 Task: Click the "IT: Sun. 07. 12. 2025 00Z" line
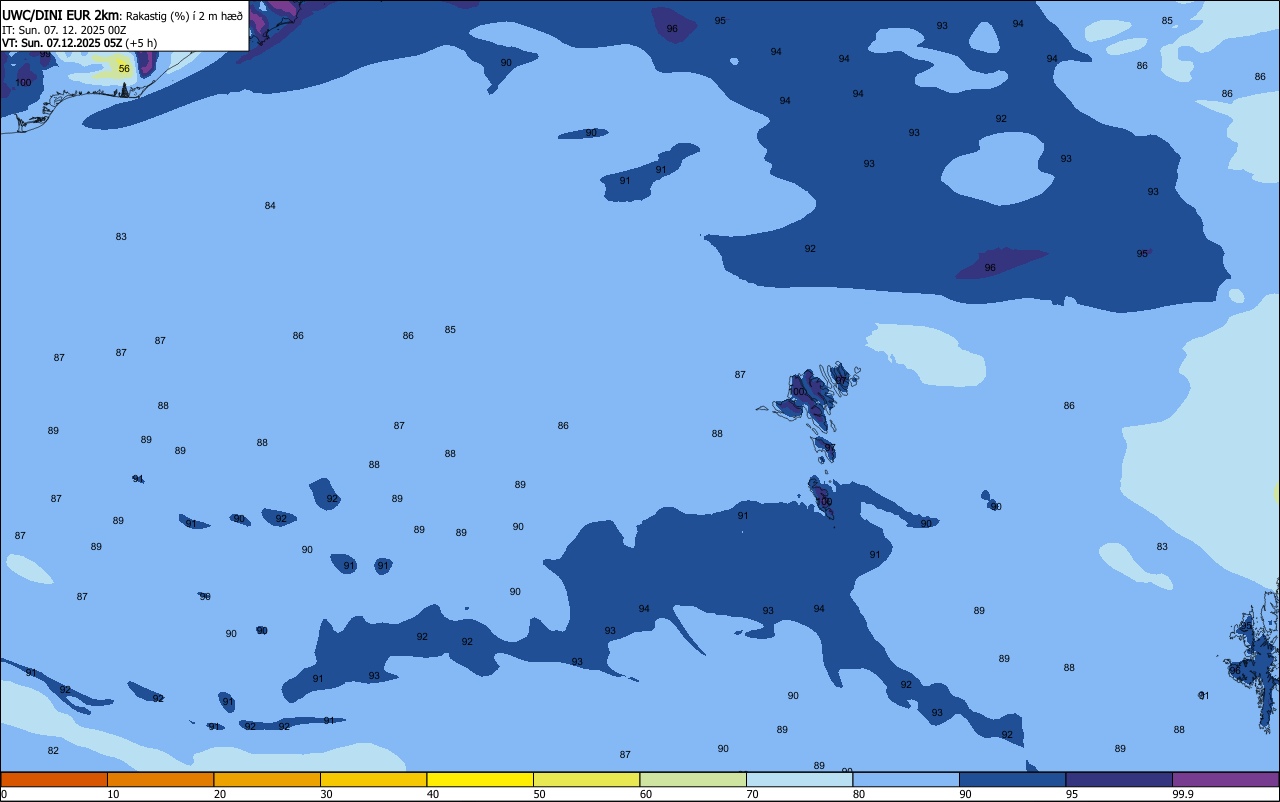tap(64, 30)
